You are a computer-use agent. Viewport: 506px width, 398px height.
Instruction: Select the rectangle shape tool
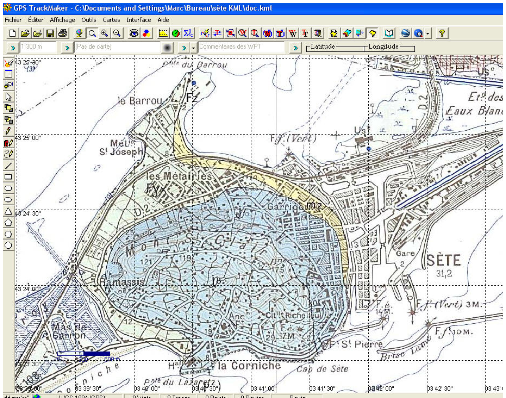pos(8,177)
